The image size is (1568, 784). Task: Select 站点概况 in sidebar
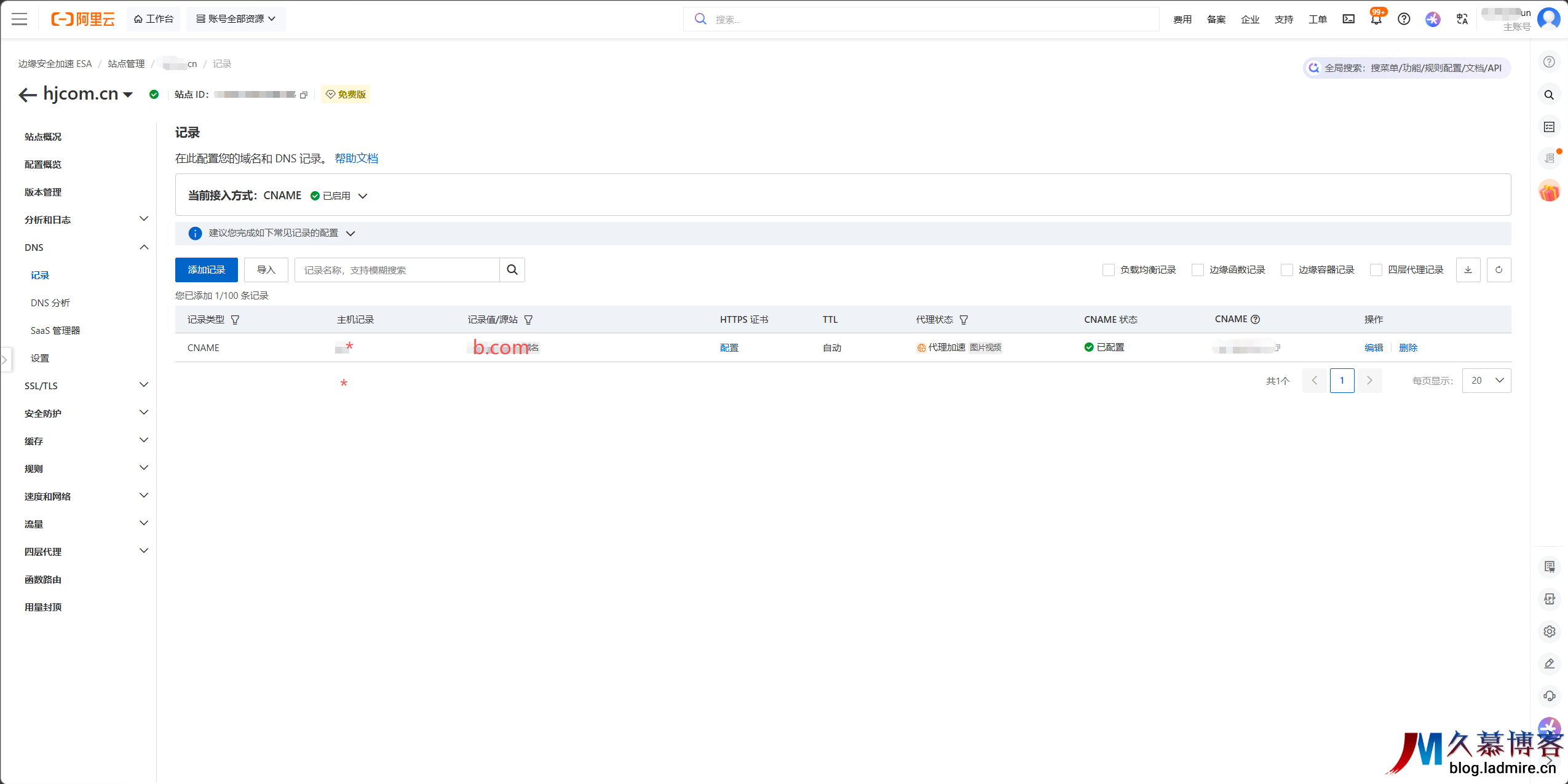click(x=43, y=137)
